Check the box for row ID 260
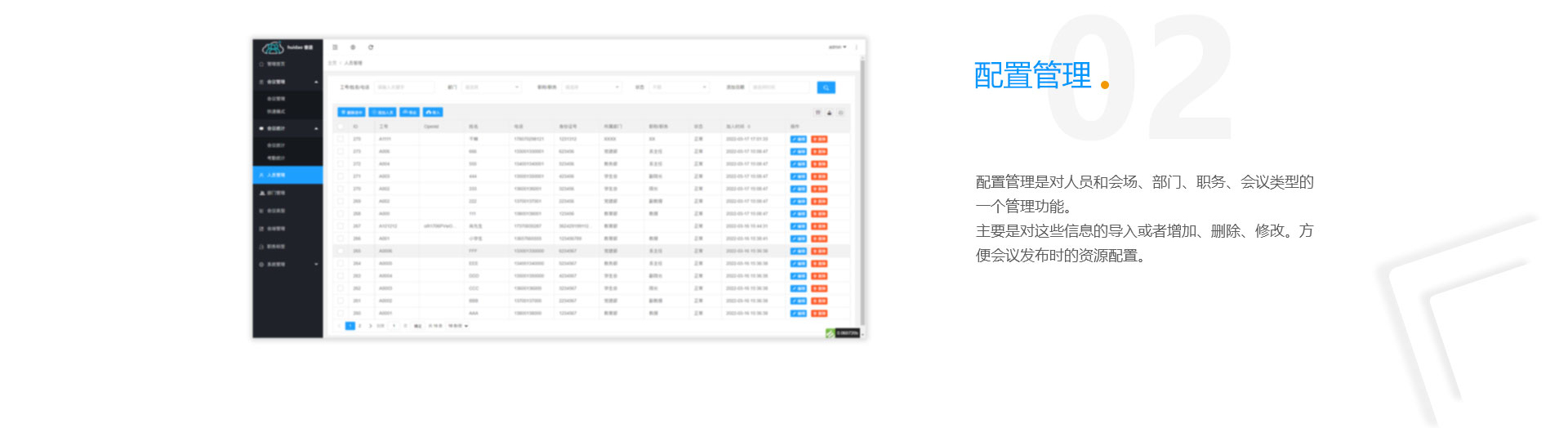 coord(341,314)
